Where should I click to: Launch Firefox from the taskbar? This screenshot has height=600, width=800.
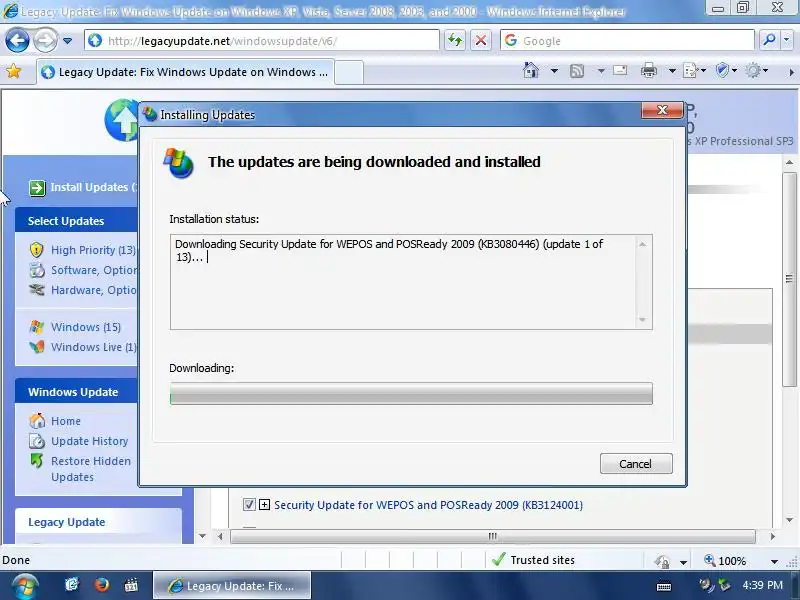[x=102, y=584]
